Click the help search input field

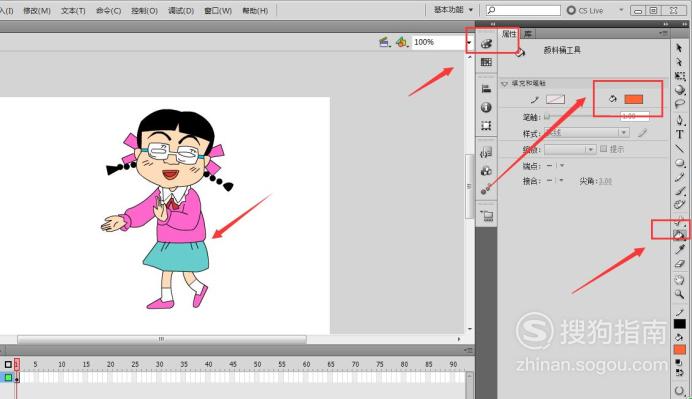[523, 10]
